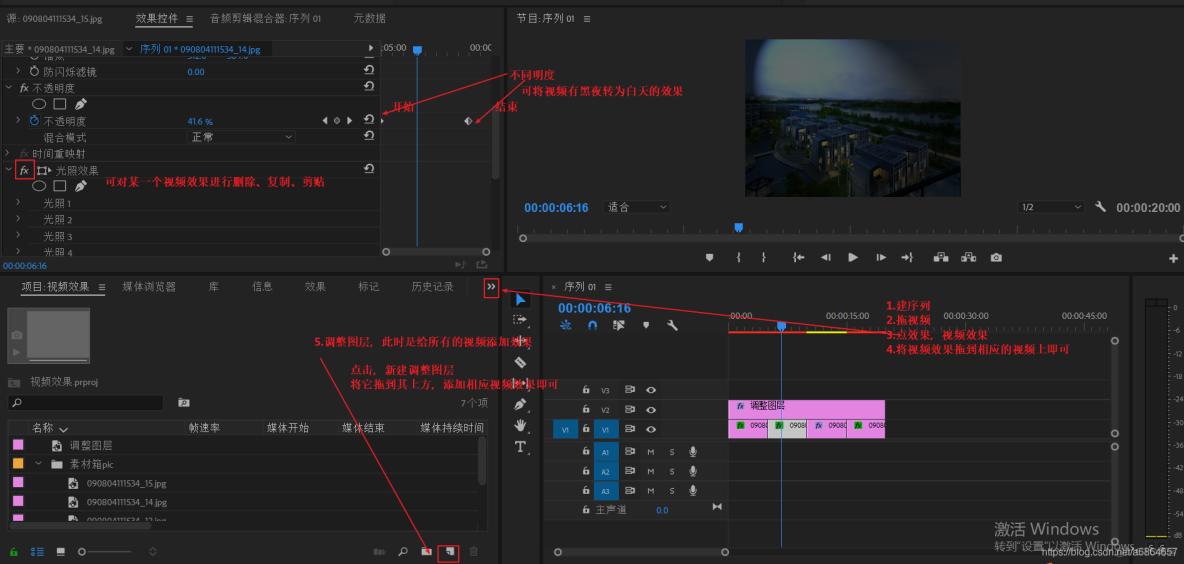Click 不透明度 value 41.6 %
This screenshot has height=564, width=1184.
pyautogui.click(x=200, y=121)
